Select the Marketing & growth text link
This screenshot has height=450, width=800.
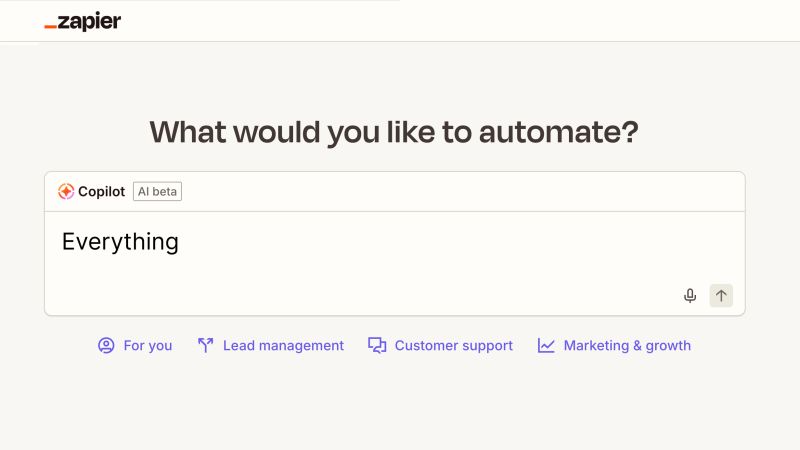click(x=627, y=345)
